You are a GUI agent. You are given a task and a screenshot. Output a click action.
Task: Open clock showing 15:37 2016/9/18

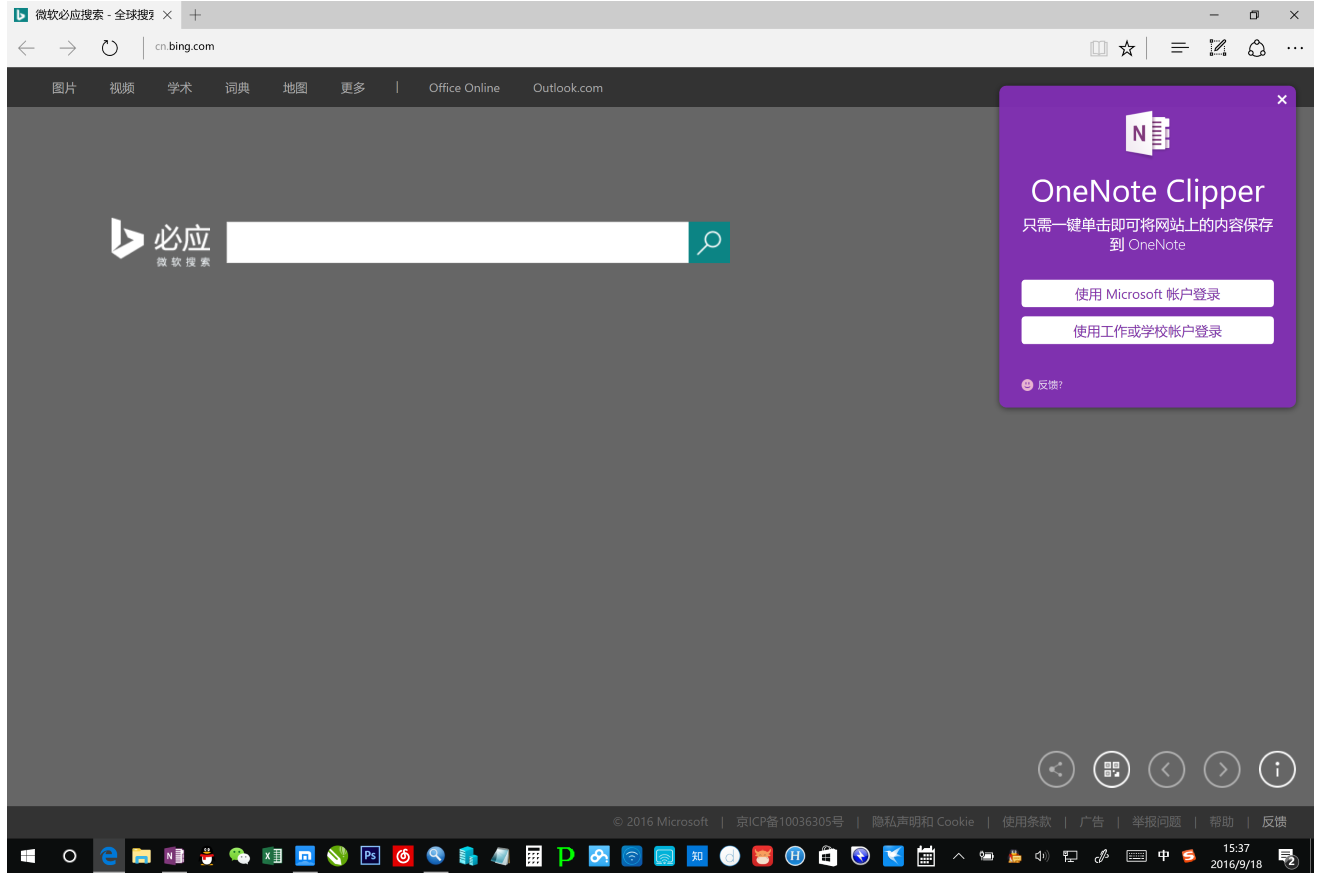click(1236, 856)
